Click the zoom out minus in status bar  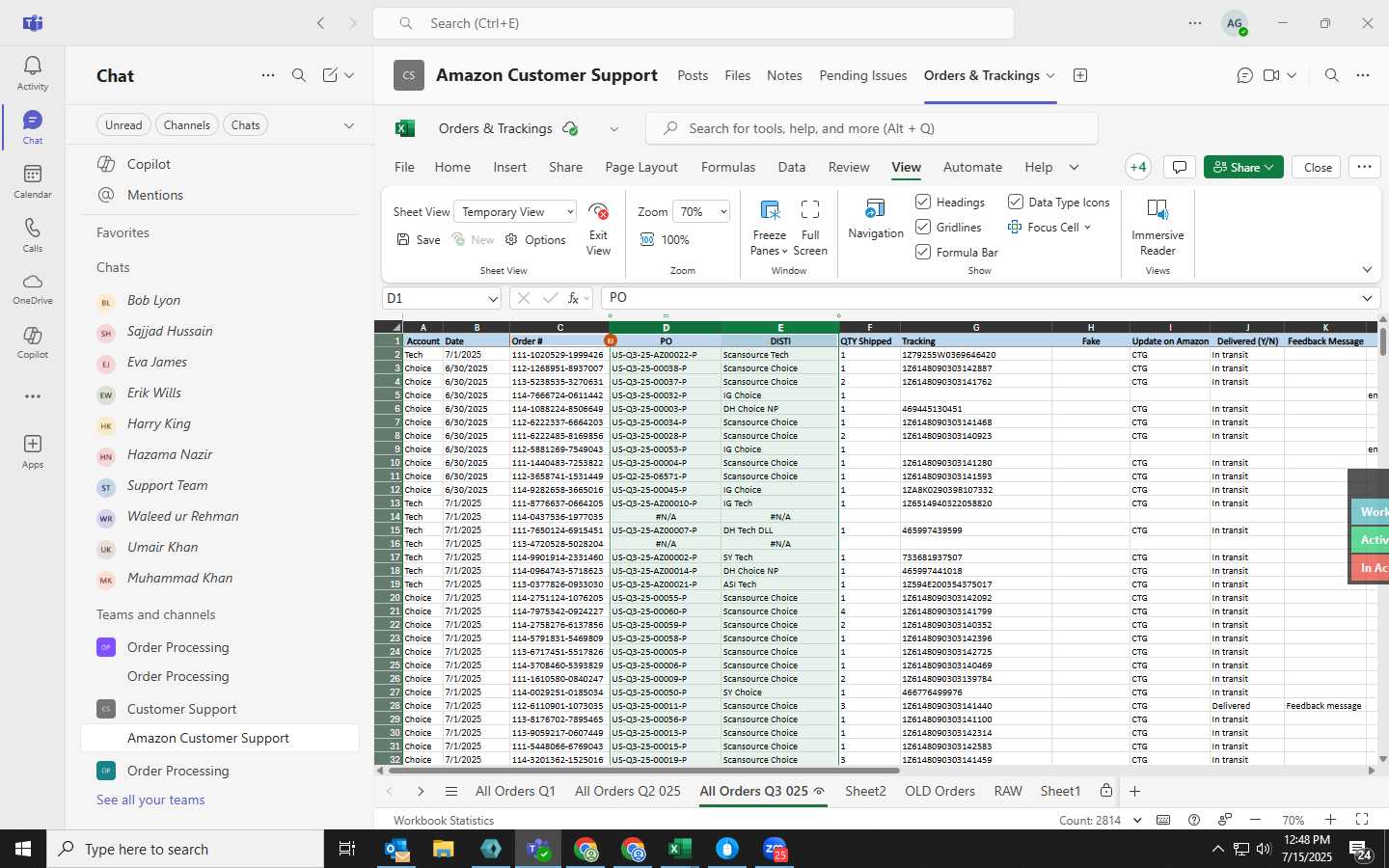coord(1255,819)
